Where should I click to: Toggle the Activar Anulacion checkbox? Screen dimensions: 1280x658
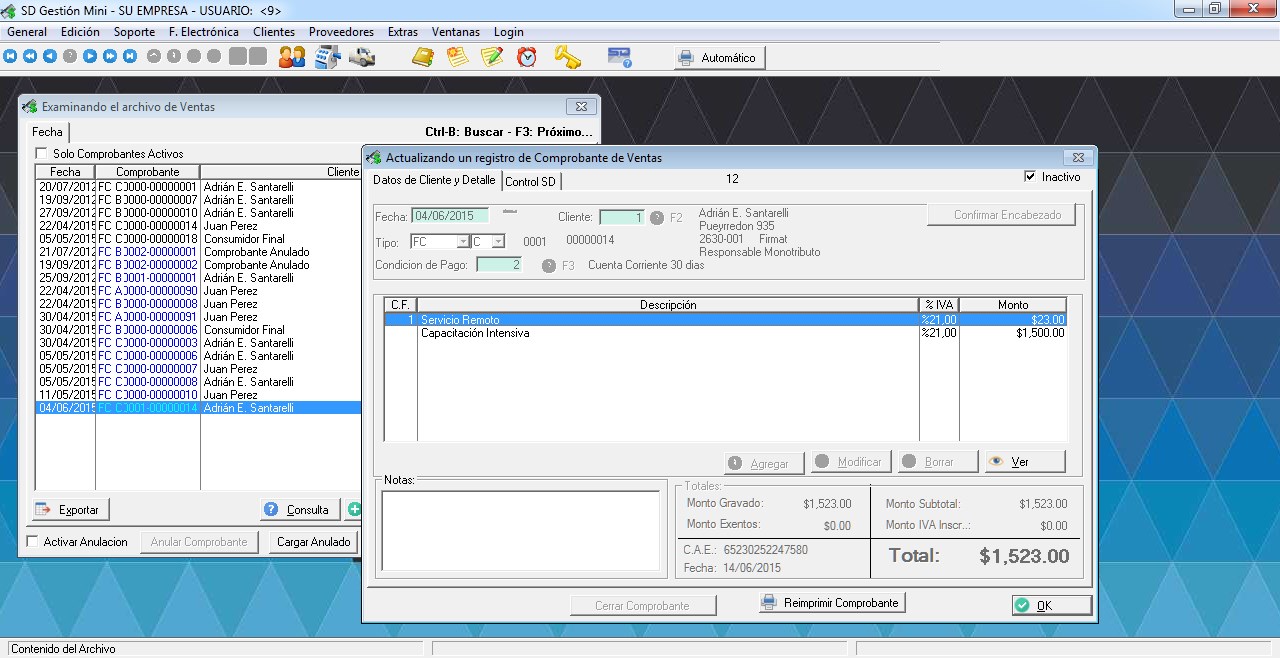coord(33,542)
